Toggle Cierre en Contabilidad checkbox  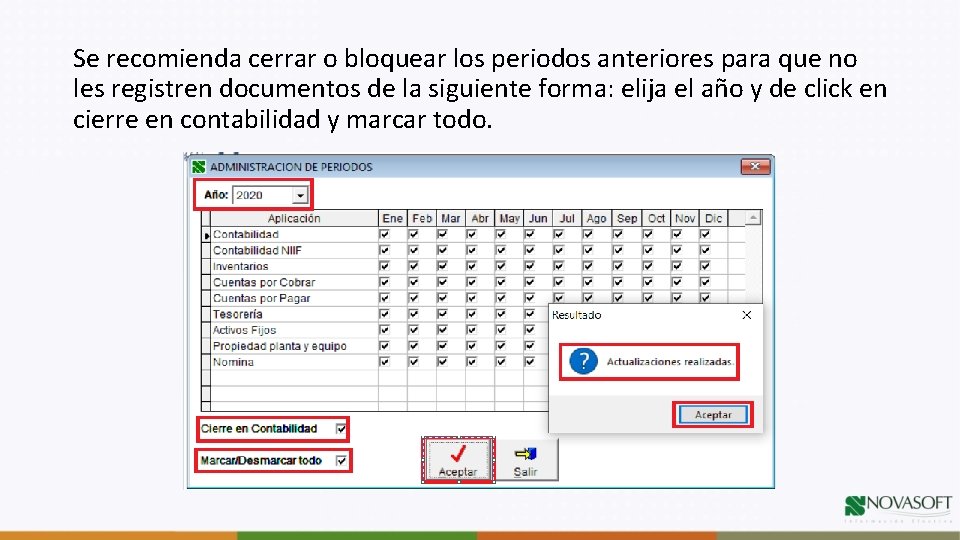pos(341,429)
